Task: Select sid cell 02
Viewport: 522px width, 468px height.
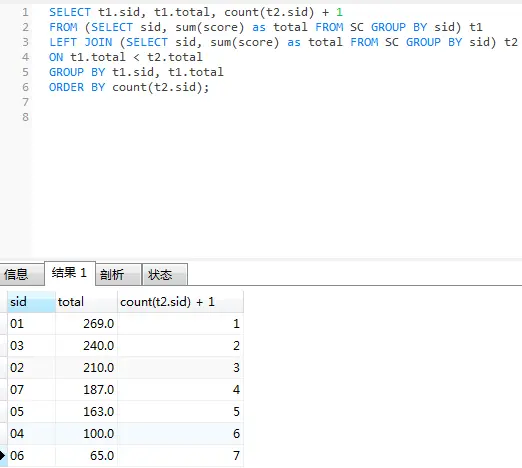Action: [31, 368]
